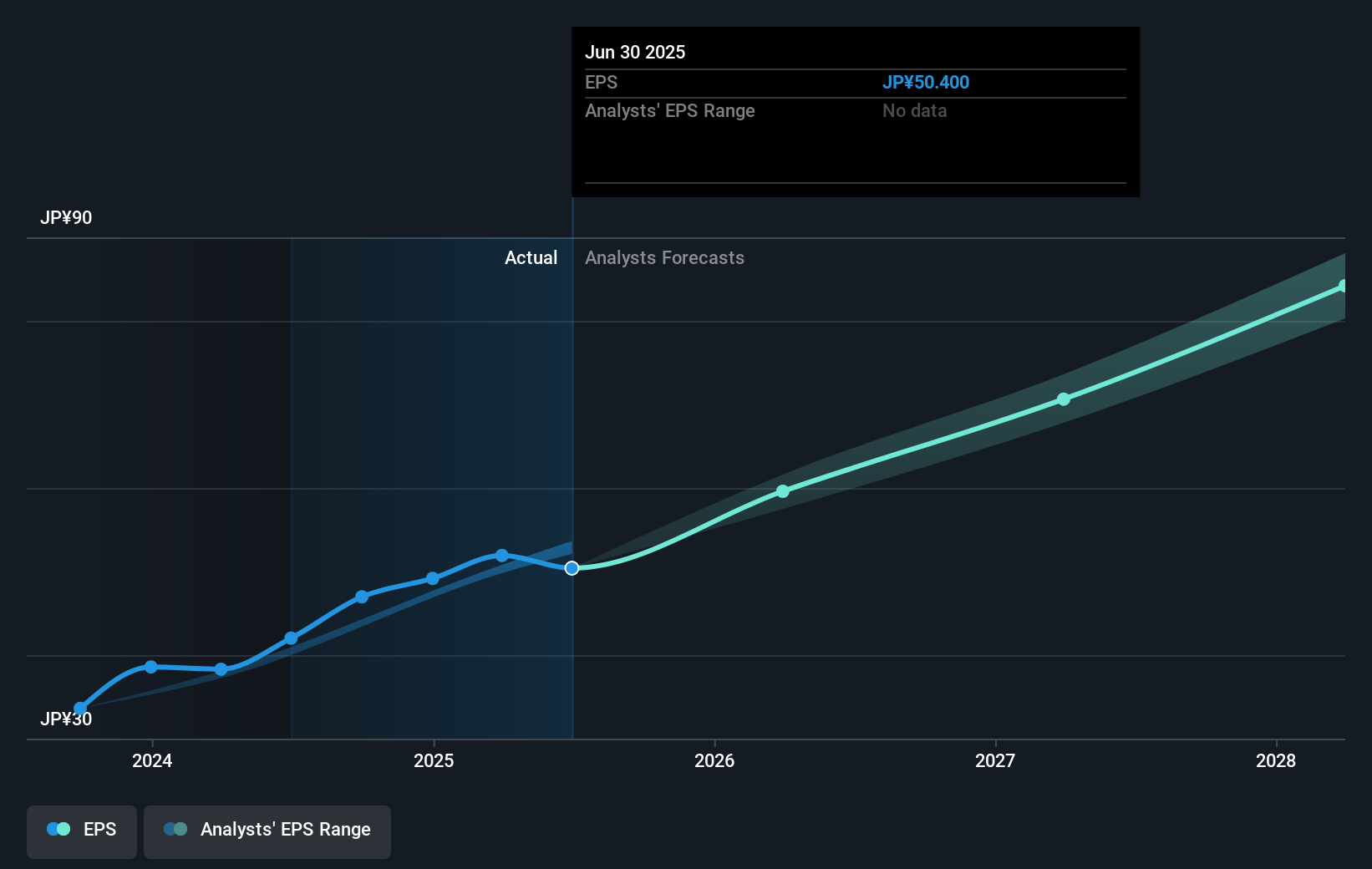Click the 2027 forecast data point marker
Viewport: 1372px width, 869px height.
pos(1064,399)
